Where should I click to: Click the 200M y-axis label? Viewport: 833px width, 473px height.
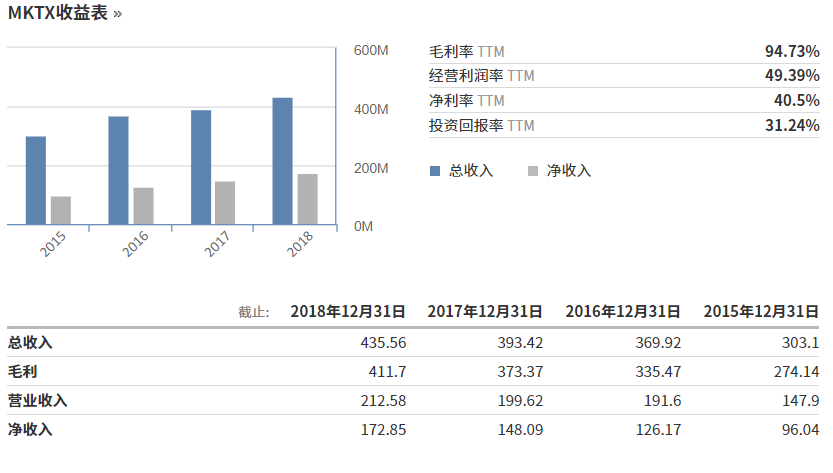point(371,168)
